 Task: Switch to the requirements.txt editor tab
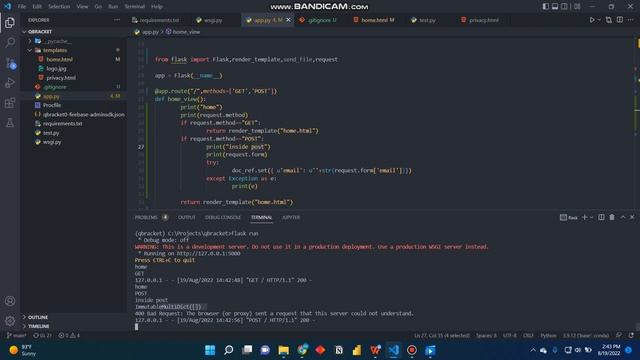(159, 20)
